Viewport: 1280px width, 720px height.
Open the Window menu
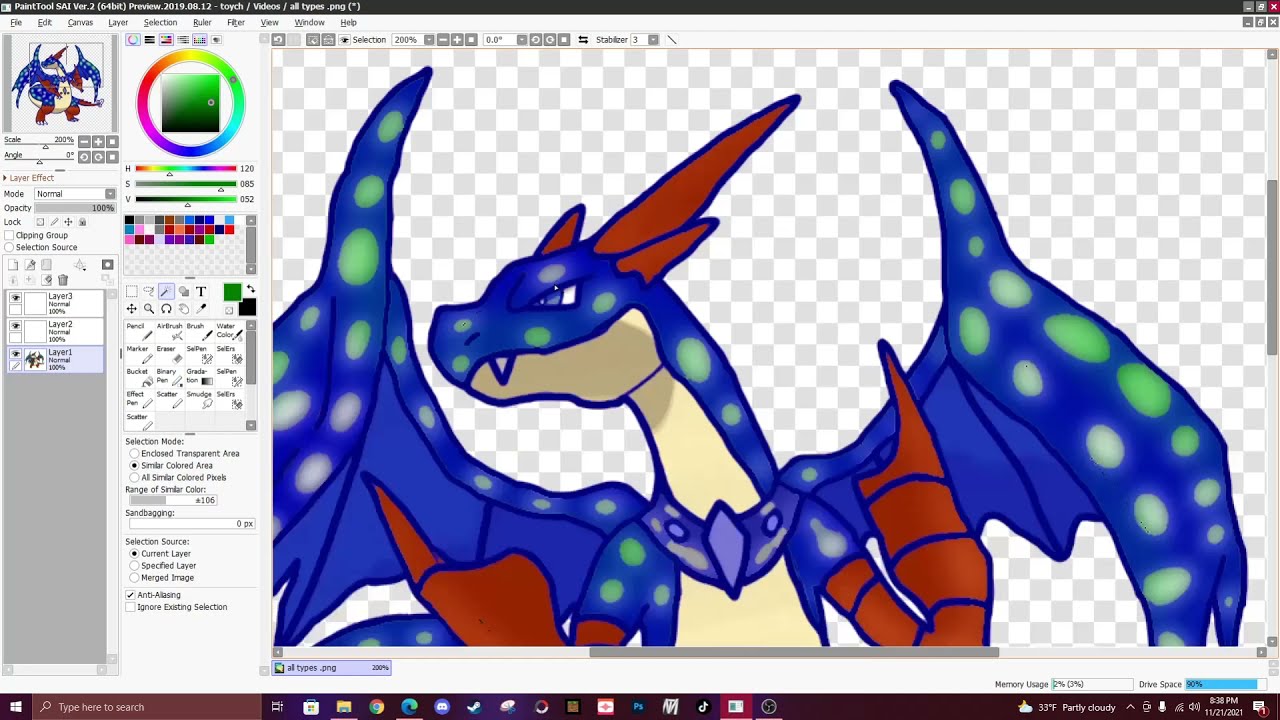[x=309, y=22]
